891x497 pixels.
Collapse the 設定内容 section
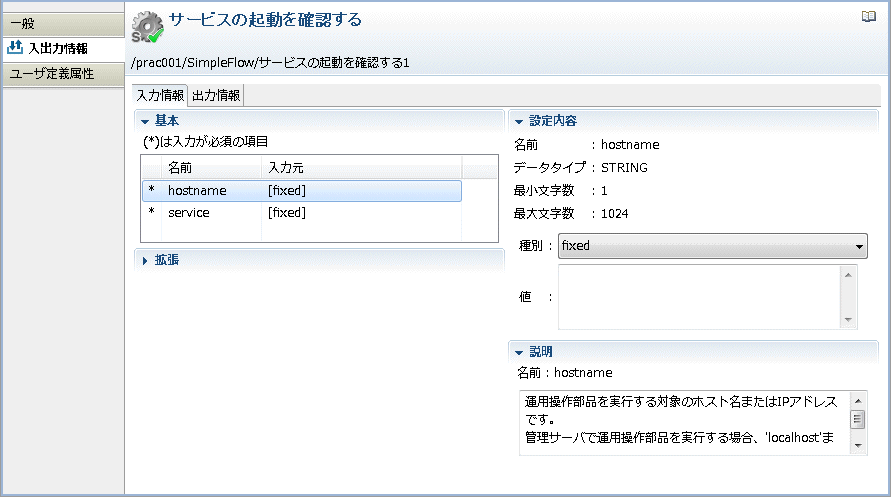click(x=519, y=122)
